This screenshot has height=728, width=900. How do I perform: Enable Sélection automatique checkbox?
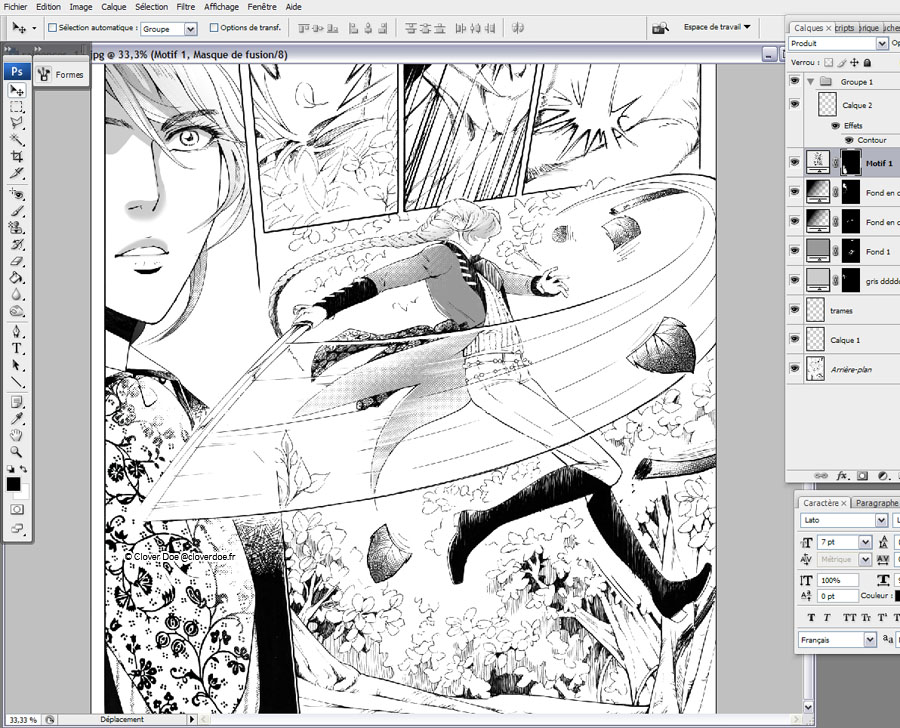click(x=53, y=28)
